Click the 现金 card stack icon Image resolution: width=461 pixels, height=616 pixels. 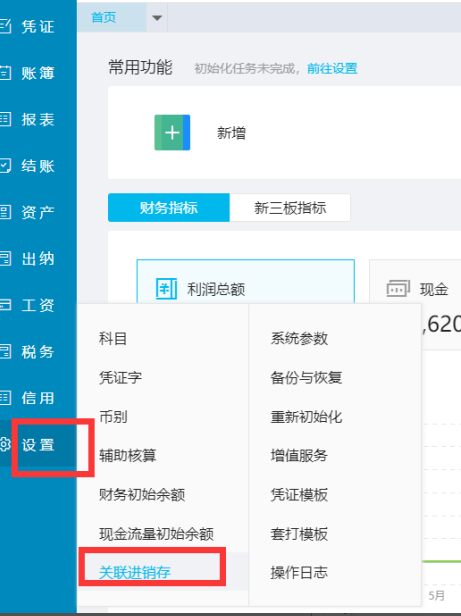pyautogui.click(x=398, y=289)
